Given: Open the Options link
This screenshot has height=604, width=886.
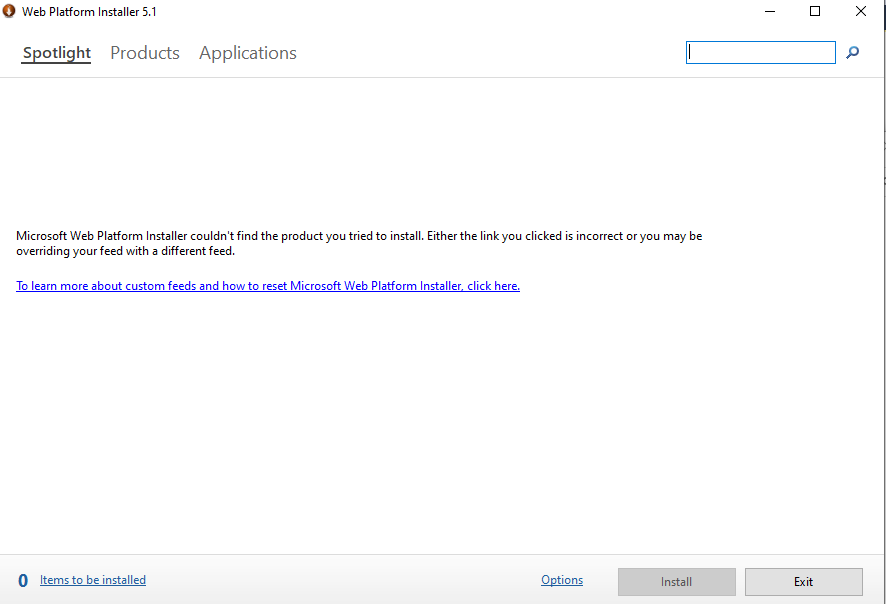Looking at the screenshot, I should [562, 580].
